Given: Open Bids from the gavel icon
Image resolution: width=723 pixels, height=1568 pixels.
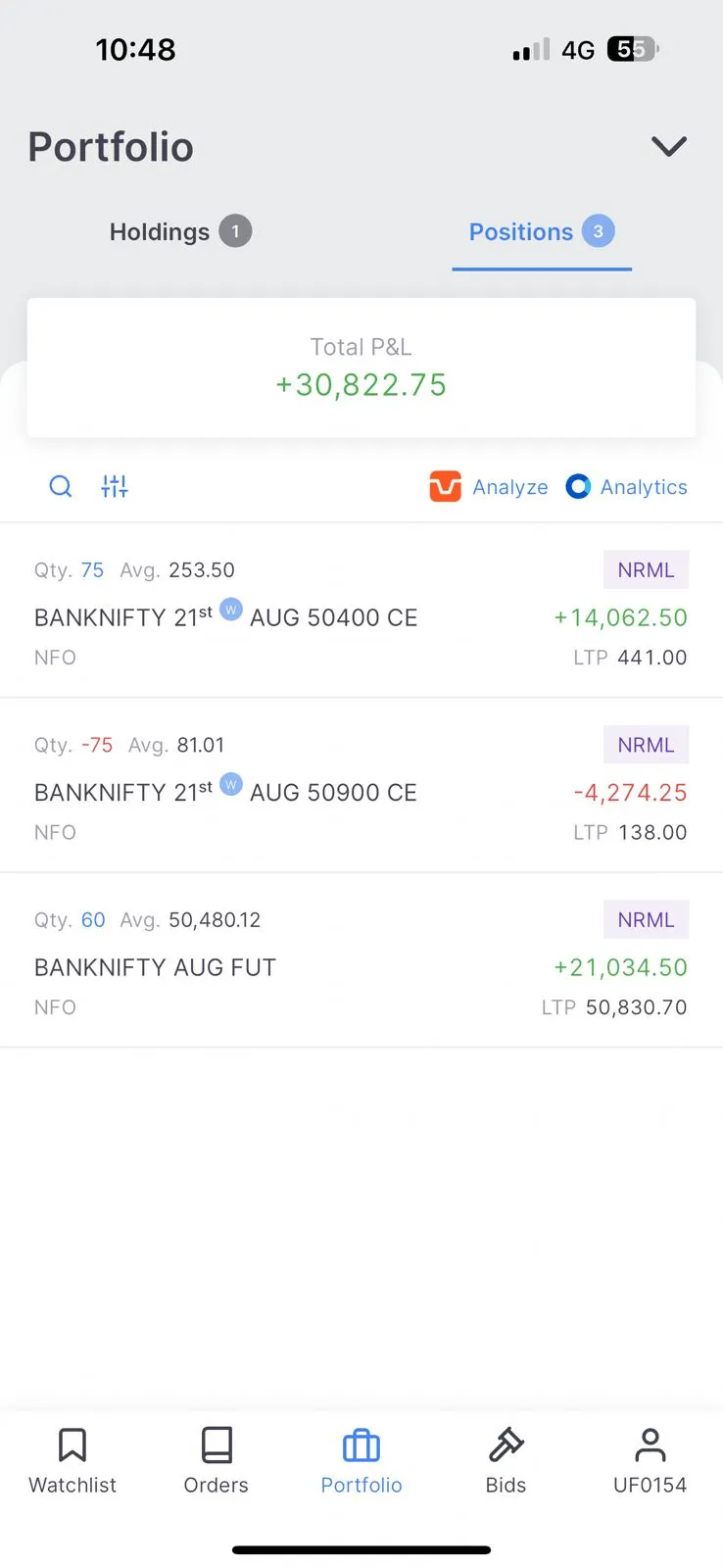Looking at the screenshot, I should pos(506,1445).
